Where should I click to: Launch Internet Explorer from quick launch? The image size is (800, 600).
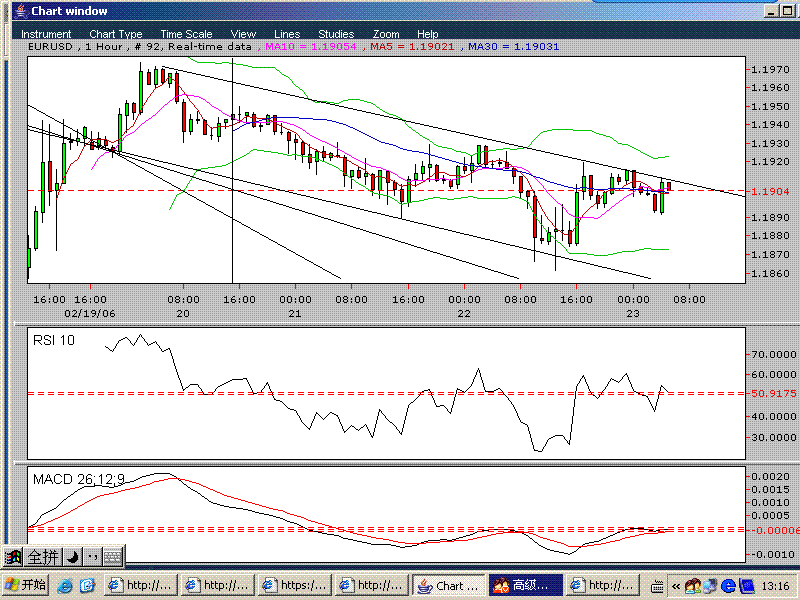[x=65, y=586]
